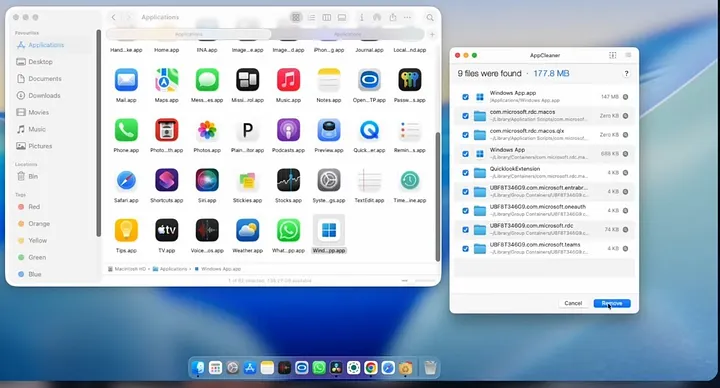720x388 pixels.
Task: Open AppCleaner help question mark
Action: (x=626, y=73)
